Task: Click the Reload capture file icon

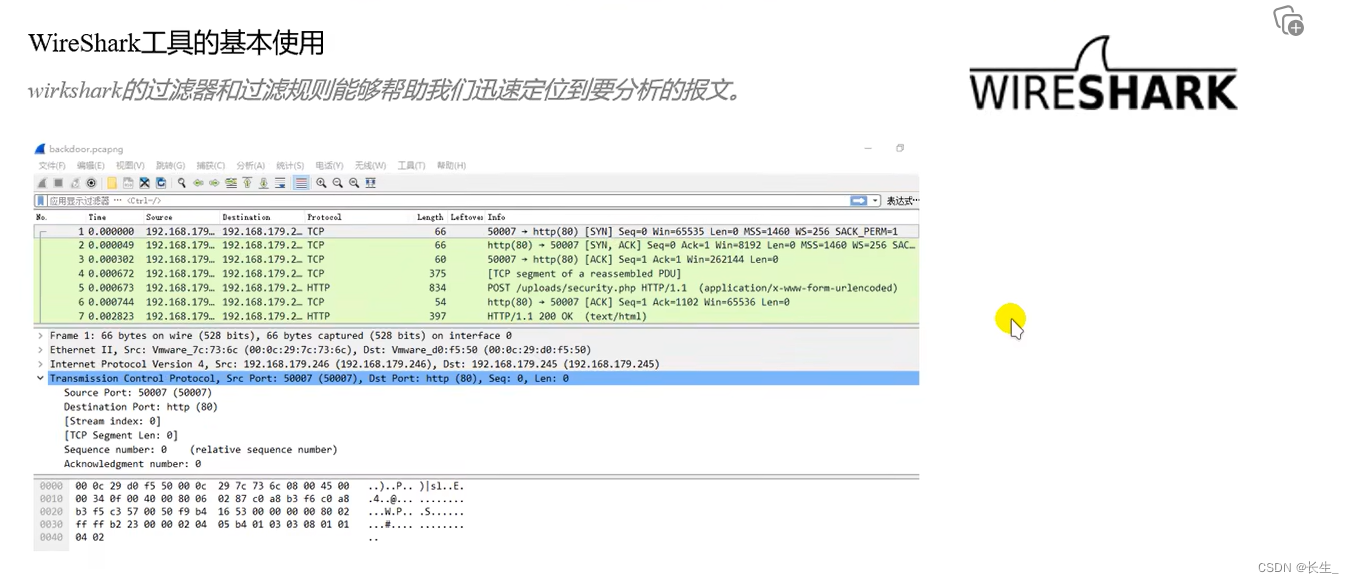Action: [x=161, y=183]
